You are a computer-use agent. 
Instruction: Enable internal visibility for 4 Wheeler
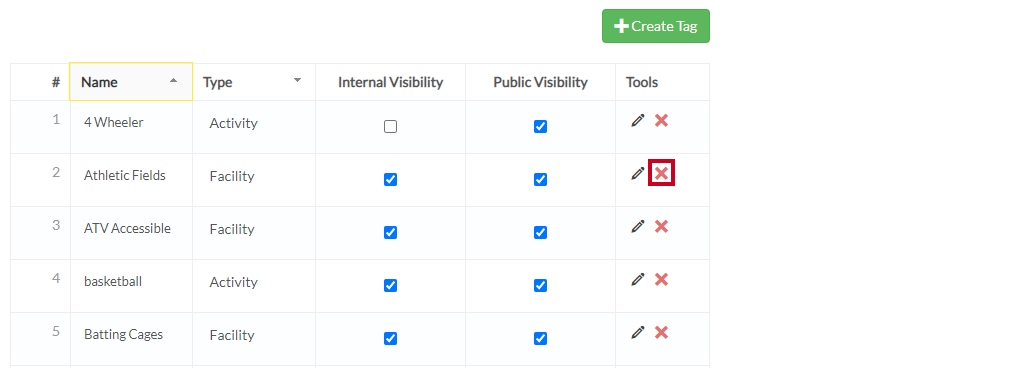391,127
